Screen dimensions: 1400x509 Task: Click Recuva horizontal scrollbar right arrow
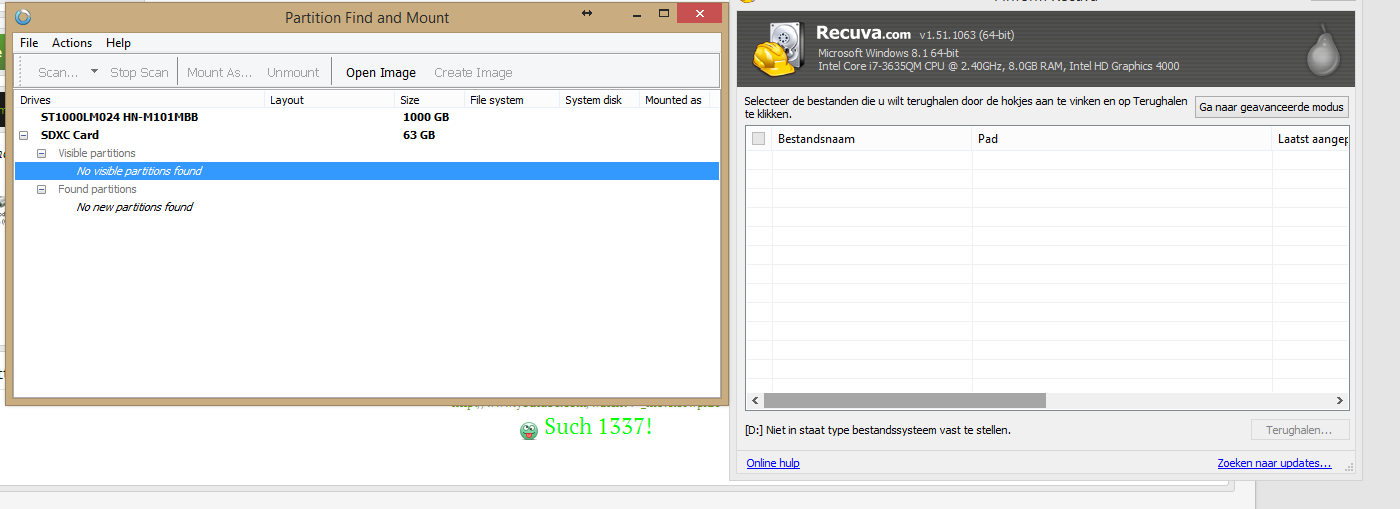point(1341,401)
